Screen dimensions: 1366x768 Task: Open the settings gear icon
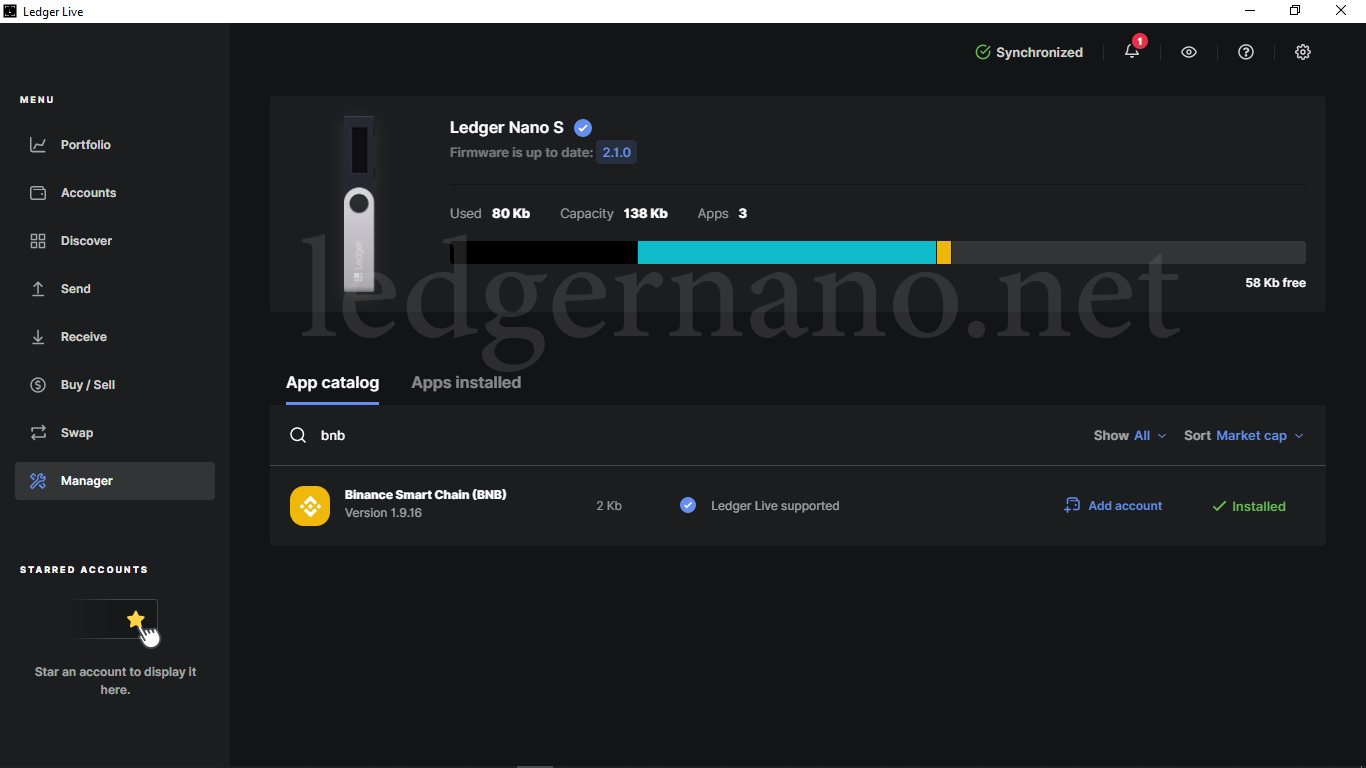pyautogui.click(x=1303, y=52)
